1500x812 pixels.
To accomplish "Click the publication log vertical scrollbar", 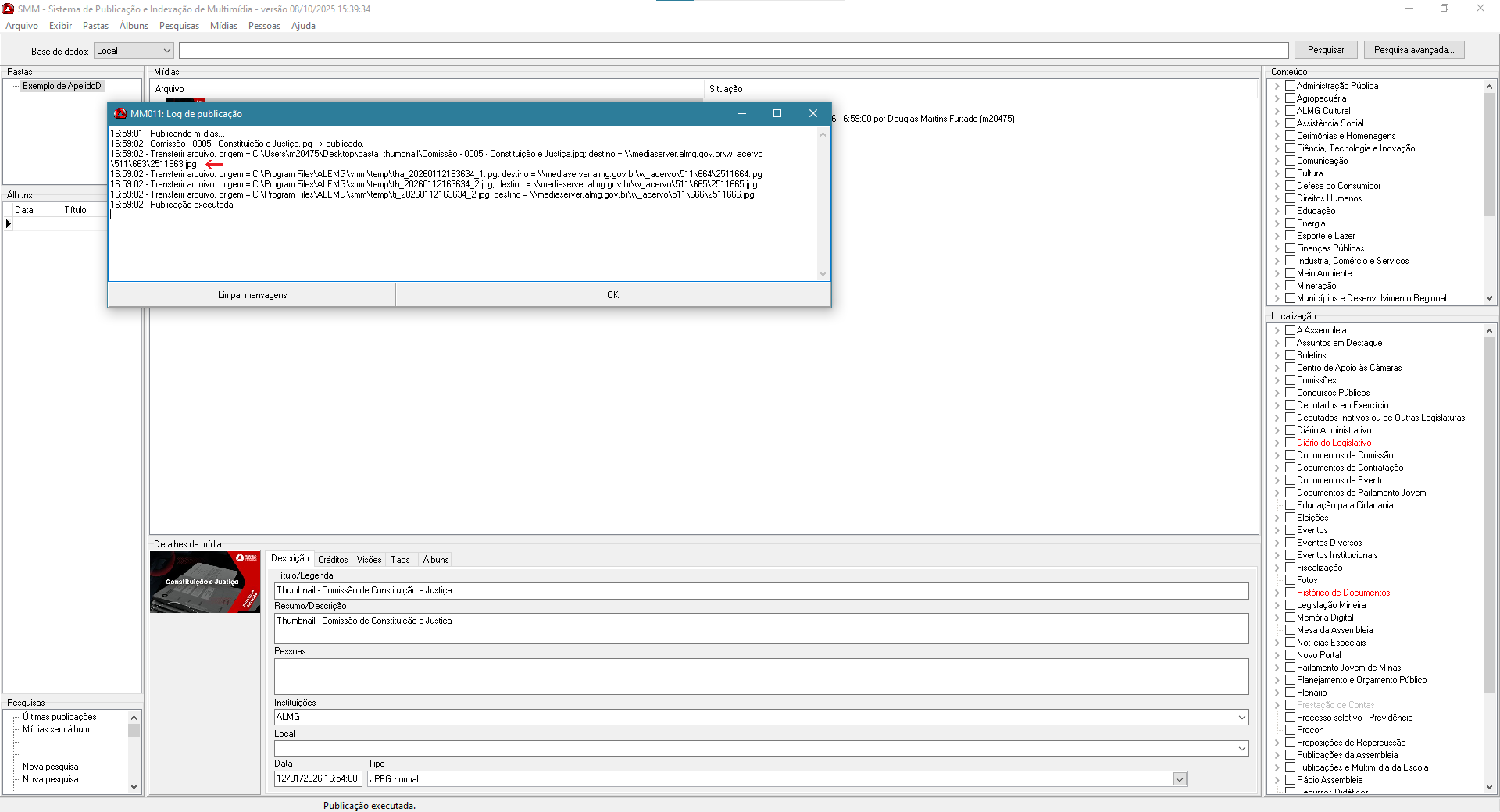I will click(x=823, y=203).
